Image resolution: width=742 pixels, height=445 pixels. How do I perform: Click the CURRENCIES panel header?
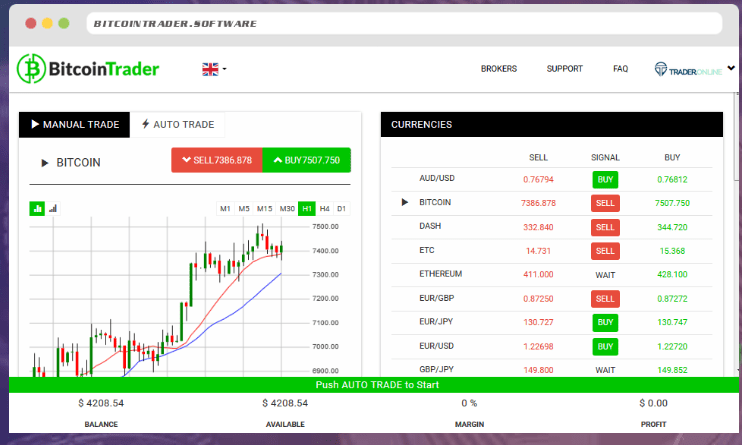coord(552,125)
